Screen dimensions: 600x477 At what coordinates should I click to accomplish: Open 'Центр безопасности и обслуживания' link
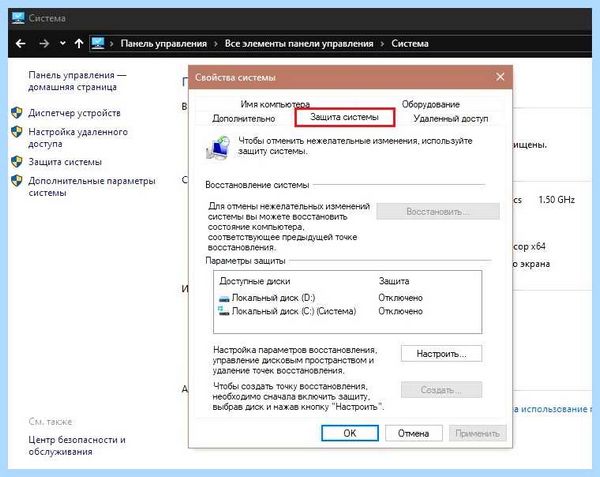pyautogui.click(x=77, y=446)
